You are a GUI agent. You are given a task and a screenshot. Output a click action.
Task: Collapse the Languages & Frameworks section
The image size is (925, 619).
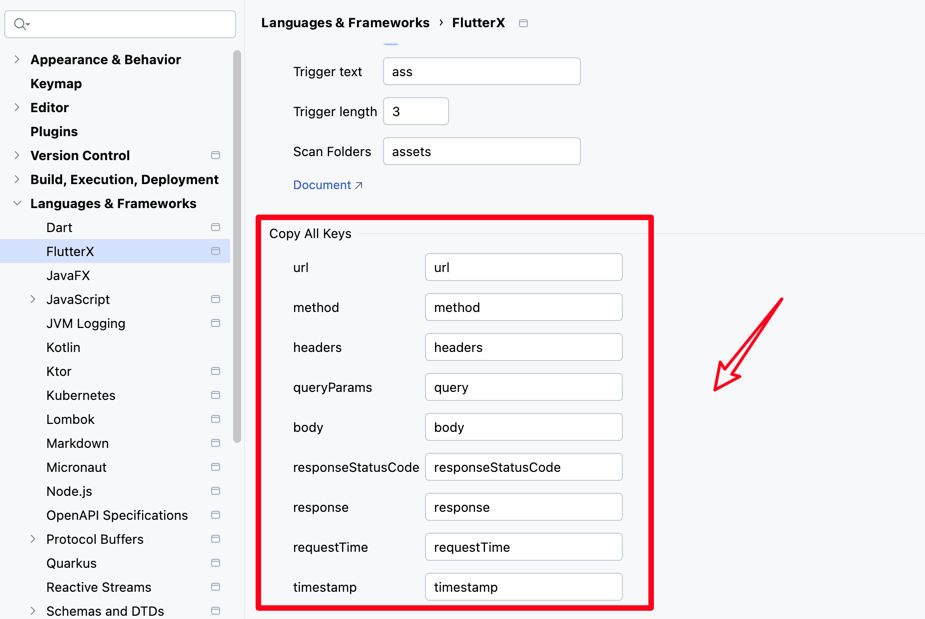tap(17, 204)
